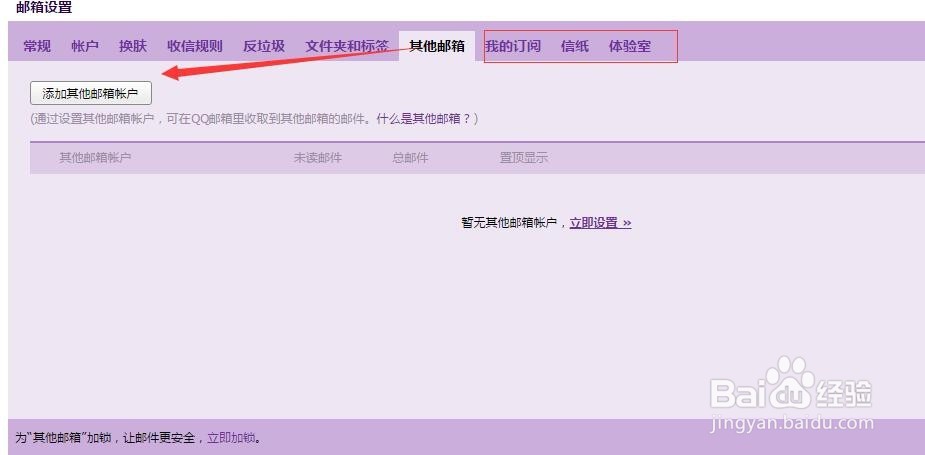Click the 其他邮箱帐户 column header
Image resolution: width=925 pixels, height=455 pixels.
[x=95, y=158]
